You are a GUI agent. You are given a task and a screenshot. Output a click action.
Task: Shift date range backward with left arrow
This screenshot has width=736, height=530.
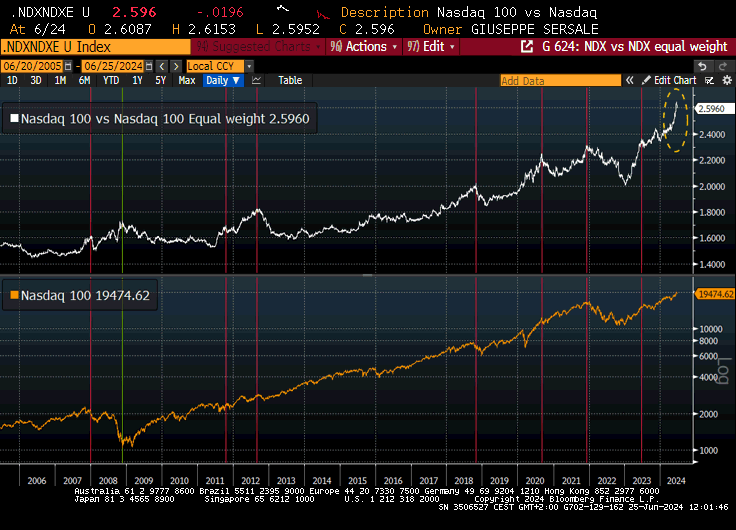click(x=162, y=66)
